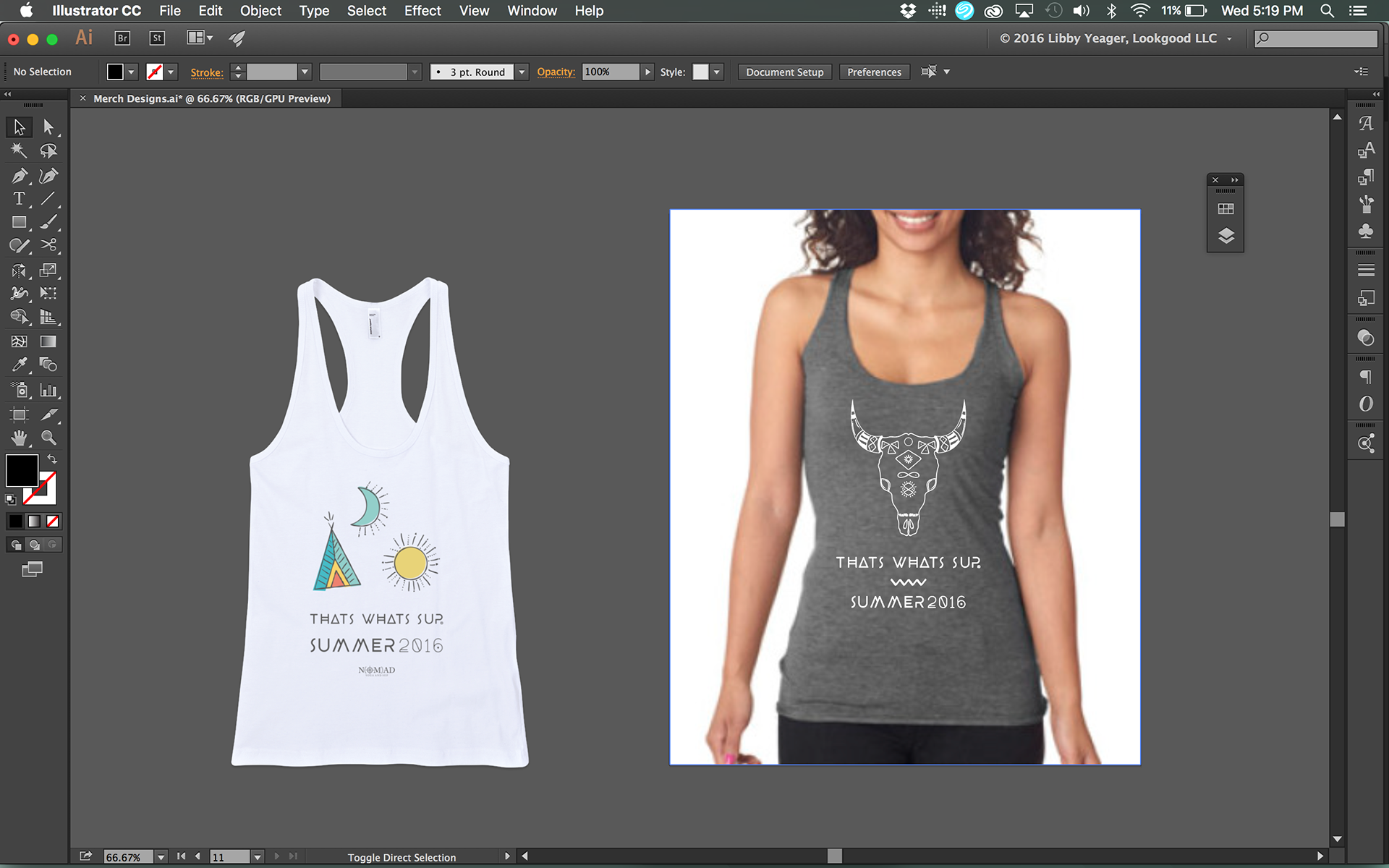Click the Preferences button
Image resolution: width=1389 pixels, height=868 pixels.
874,72
